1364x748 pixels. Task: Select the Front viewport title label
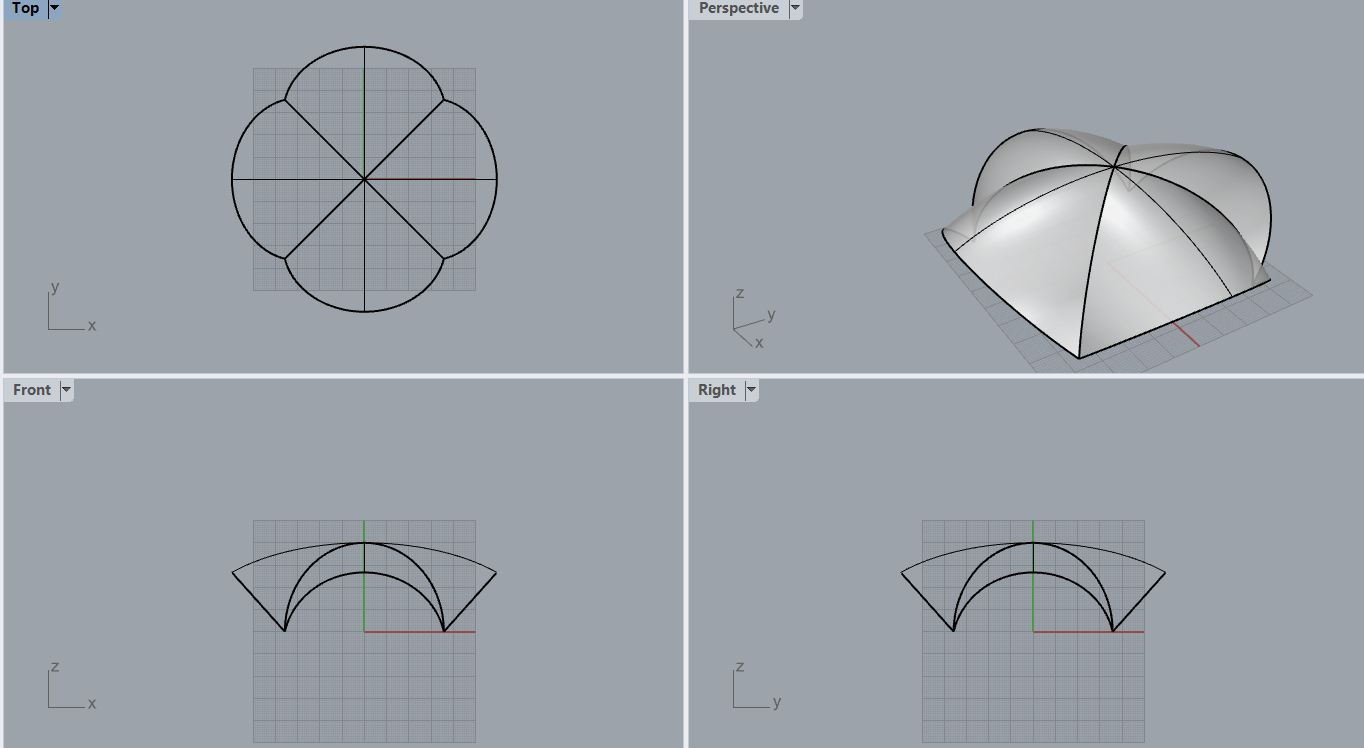[32, 390]
